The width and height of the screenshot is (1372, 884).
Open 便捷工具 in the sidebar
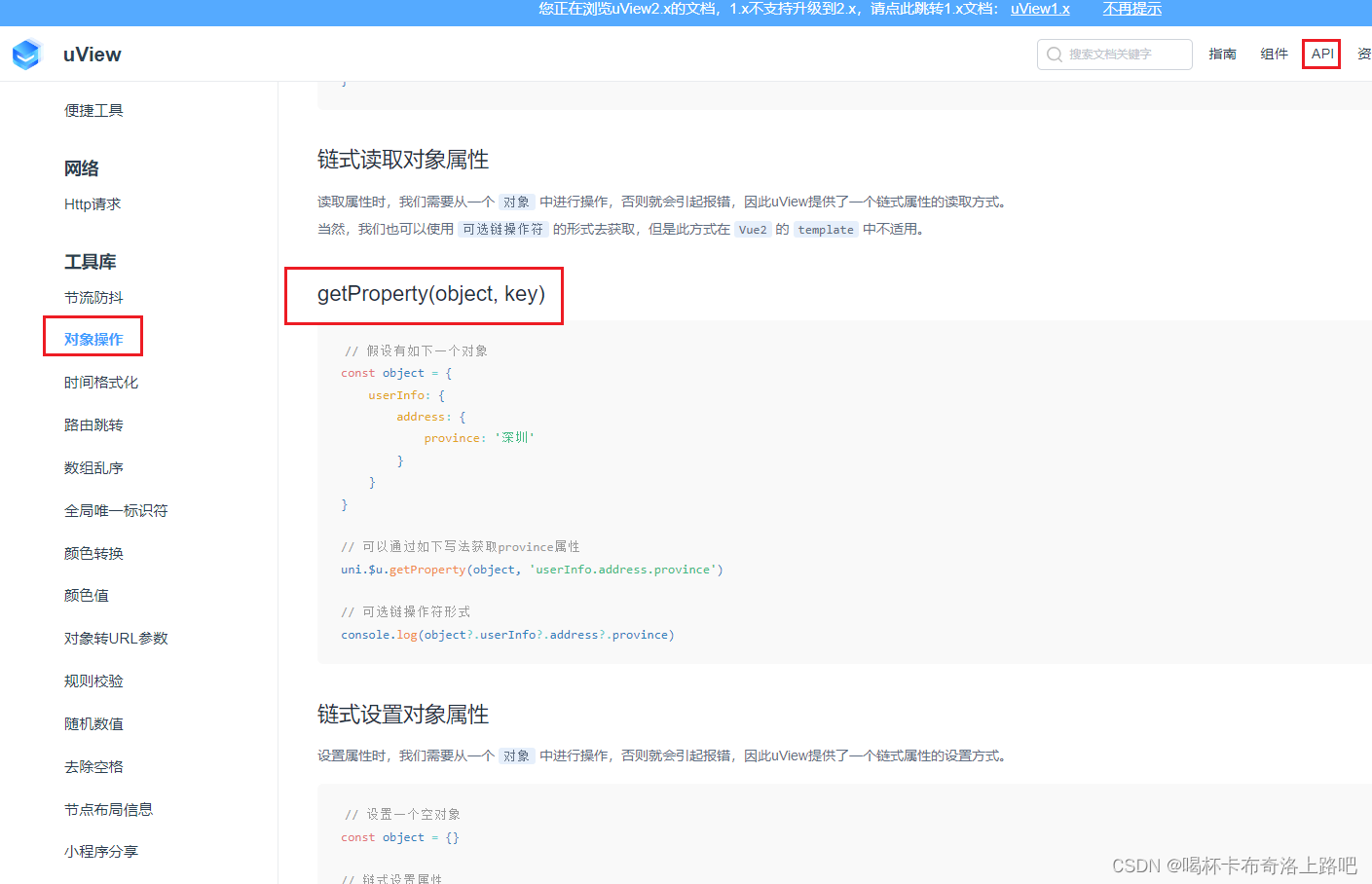pos(93,110)
